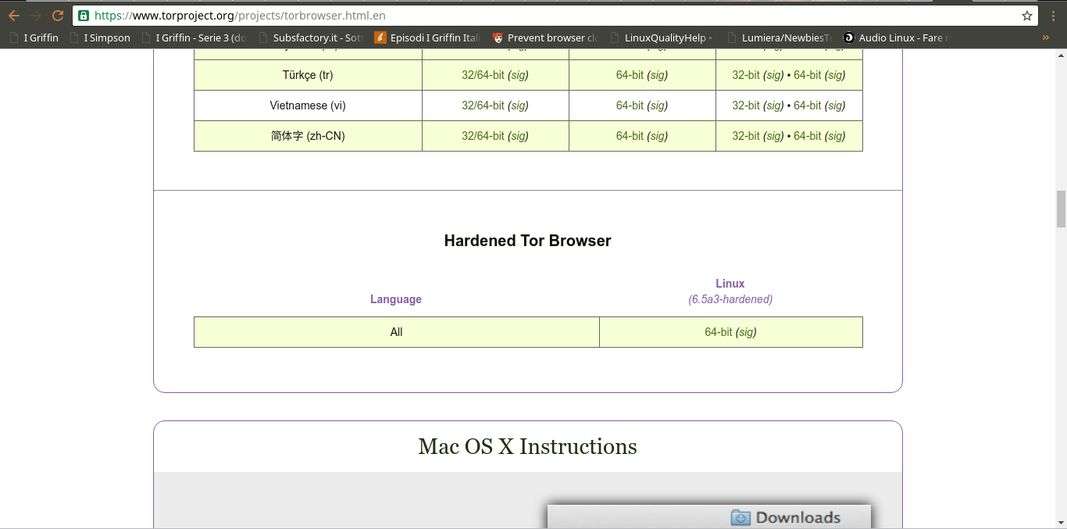
Task: Click the Vietnamese row 32/64-bit download link
Action: pyautogui.click(x=482, y=106)
